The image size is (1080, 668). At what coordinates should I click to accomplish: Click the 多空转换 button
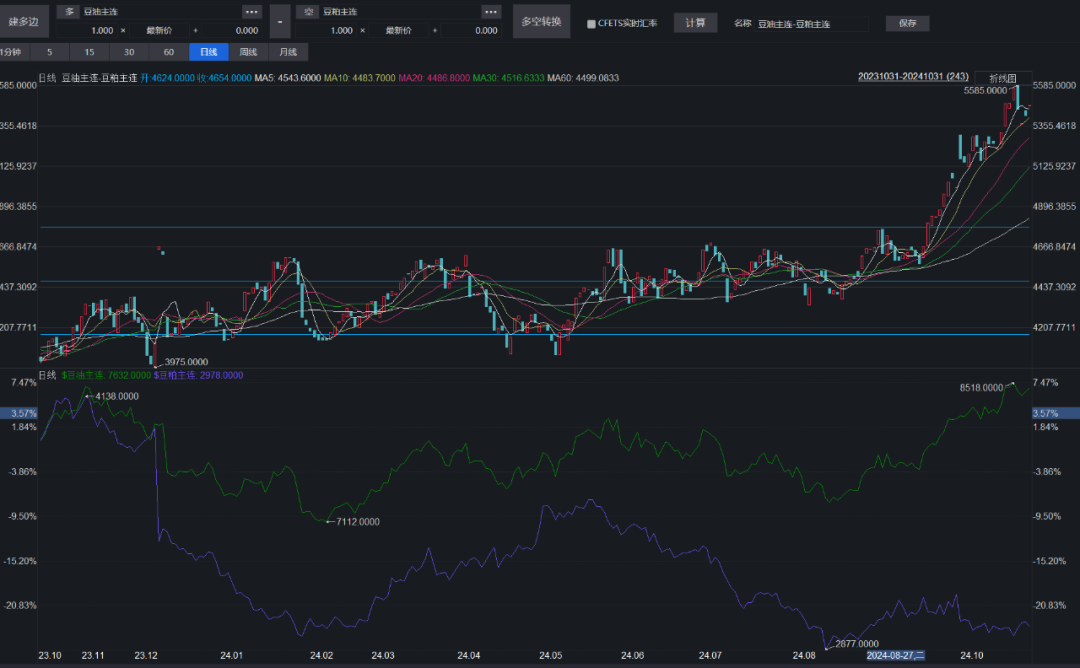(541, 21)
